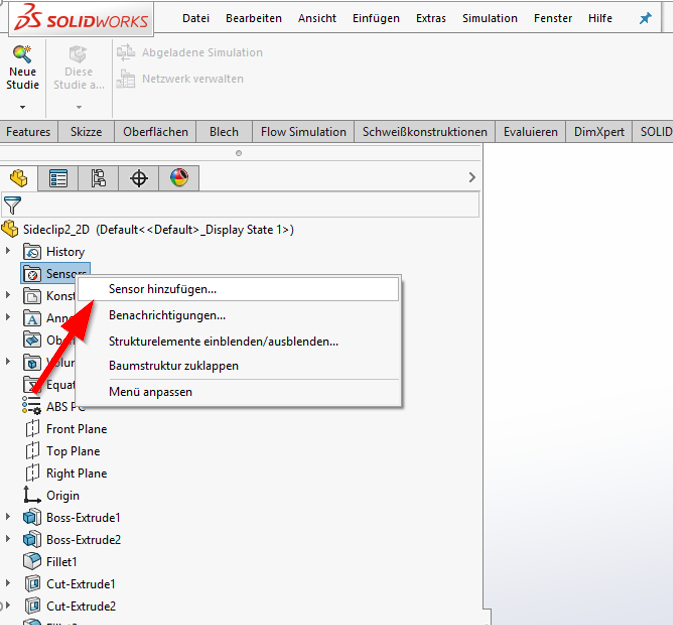
Task: Click Baumstruktur zuklappen menu entry
Action: (x=173, y=365)
